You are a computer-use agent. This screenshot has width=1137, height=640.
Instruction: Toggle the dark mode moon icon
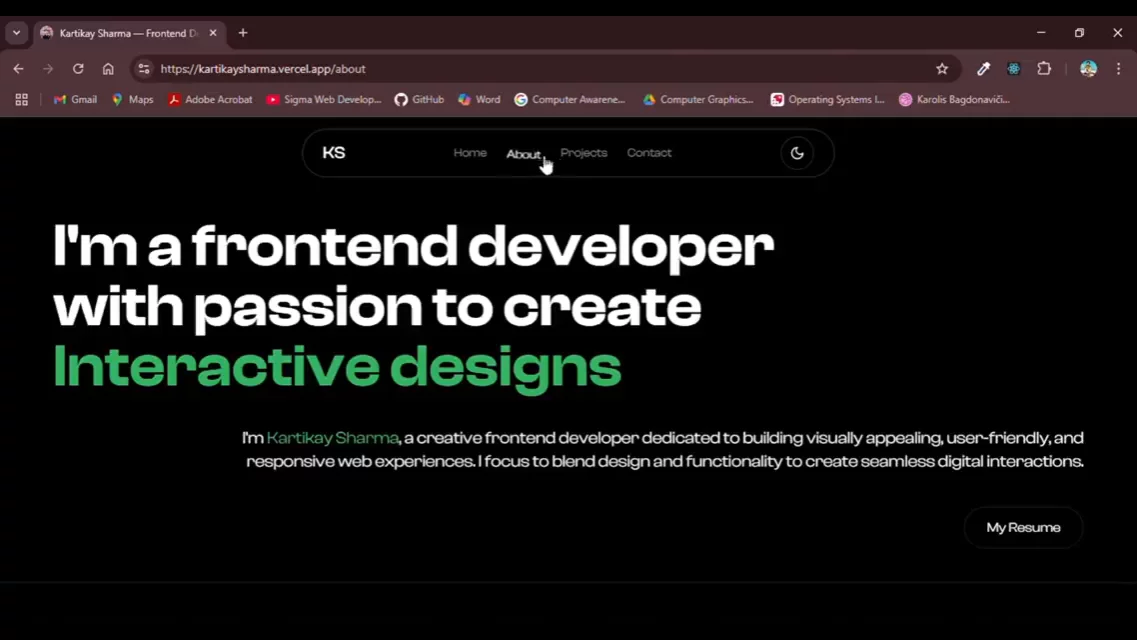(797, 153)
